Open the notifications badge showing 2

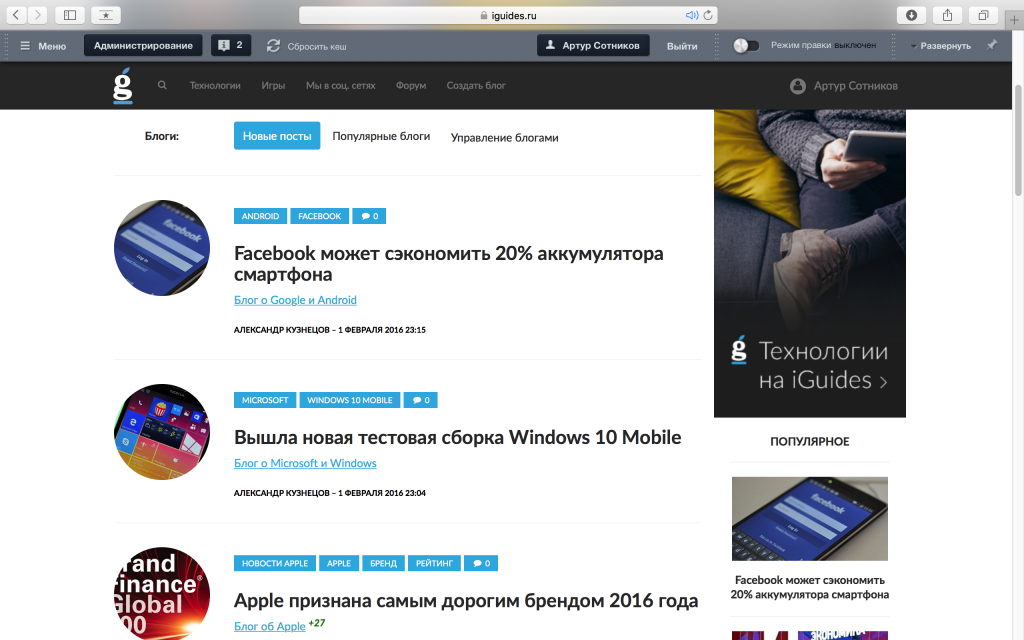231,45
